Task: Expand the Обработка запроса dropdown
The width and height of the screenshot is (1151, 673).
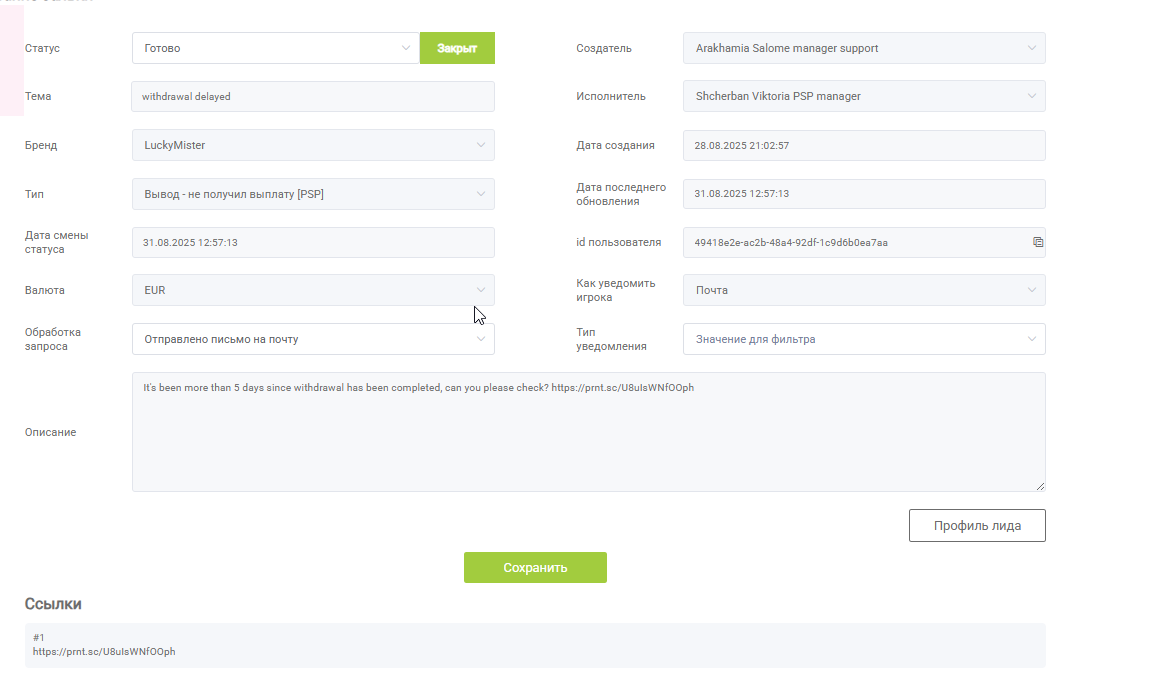Action: coord(313,339)
